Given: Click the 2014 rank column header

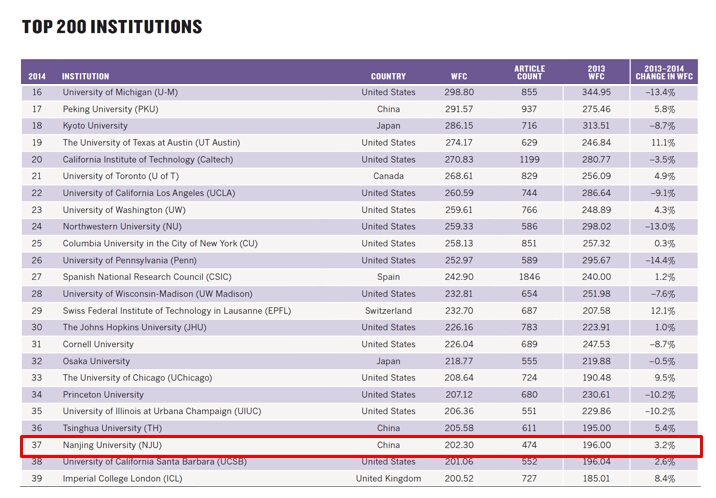Looking at the screenshot, I should pyautogui.click(x=37, y=76).
